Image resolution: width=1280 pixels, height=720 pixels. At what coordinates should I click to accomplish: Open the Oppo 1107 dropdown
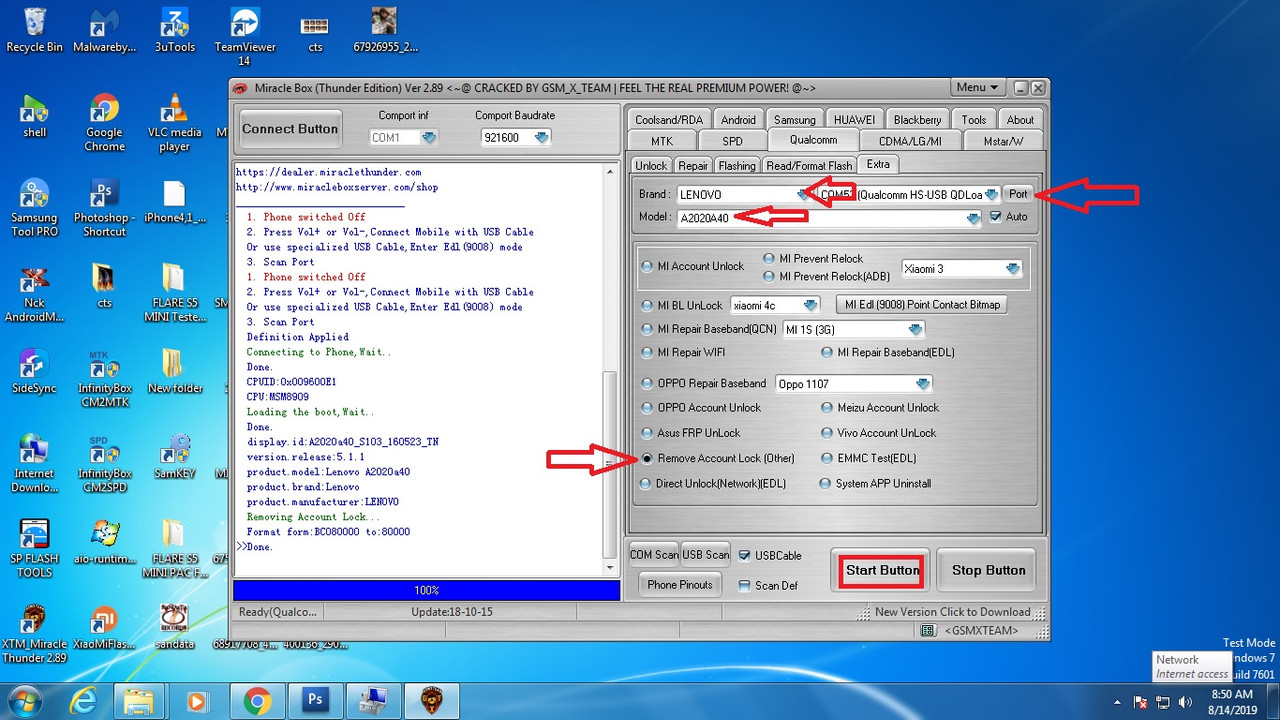[x=923, y=384]
